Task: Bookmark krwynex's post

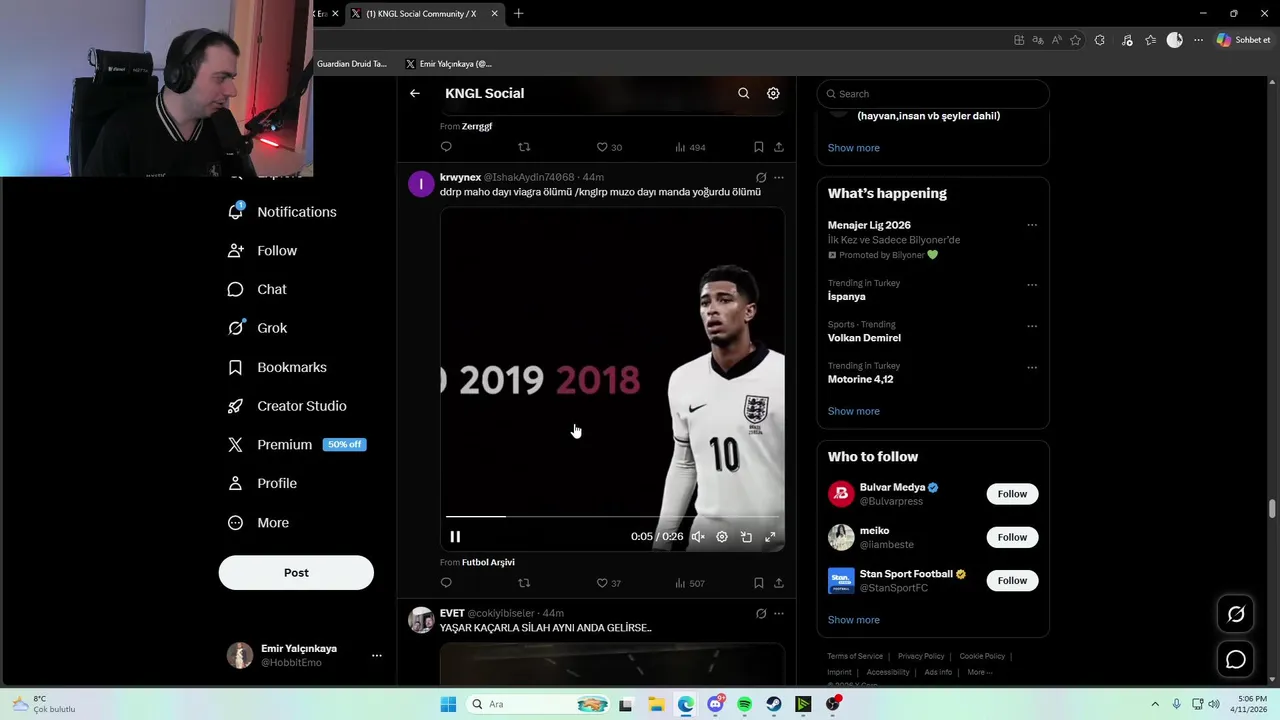Action: click(759, 583)
